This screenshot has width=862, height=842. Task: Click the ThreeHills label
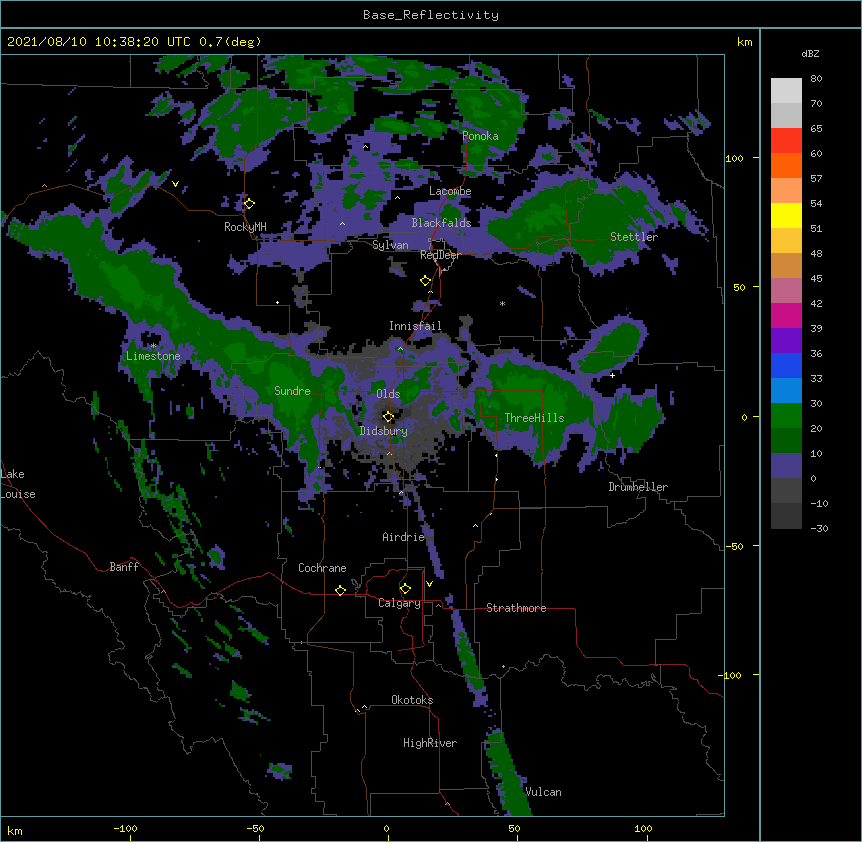[534, 418]
